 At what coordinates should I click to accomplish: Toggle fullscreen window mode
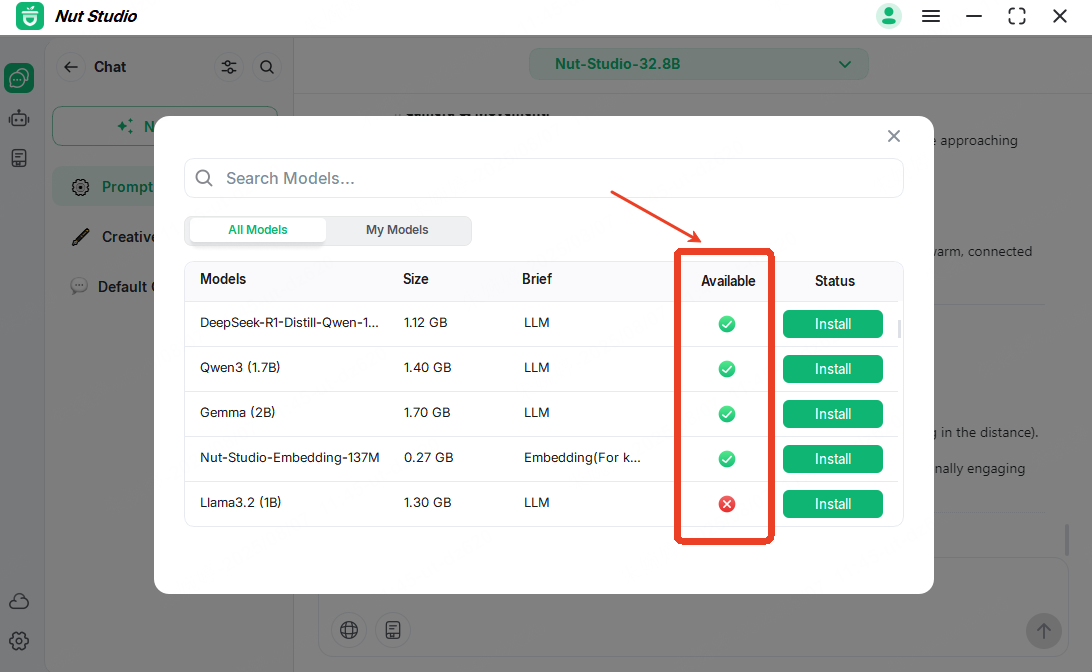pos(1017,16)
